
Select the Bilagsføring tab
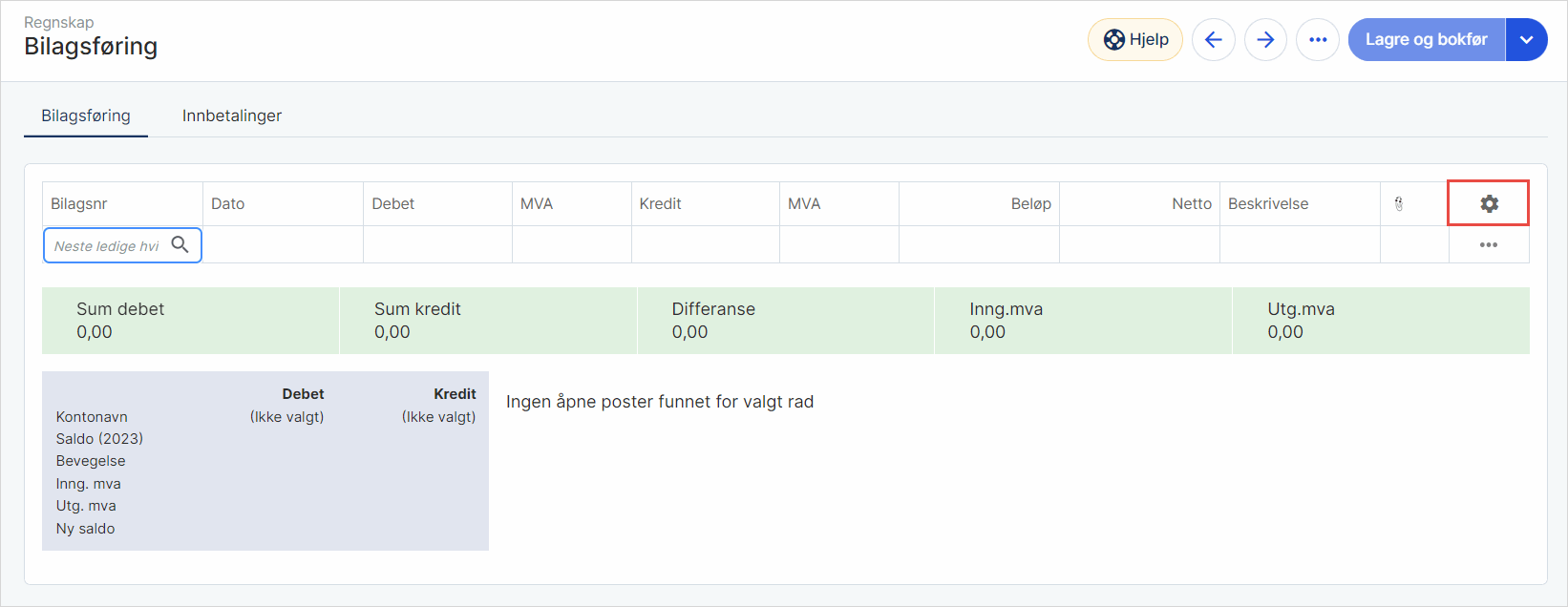tap(86, 115)
